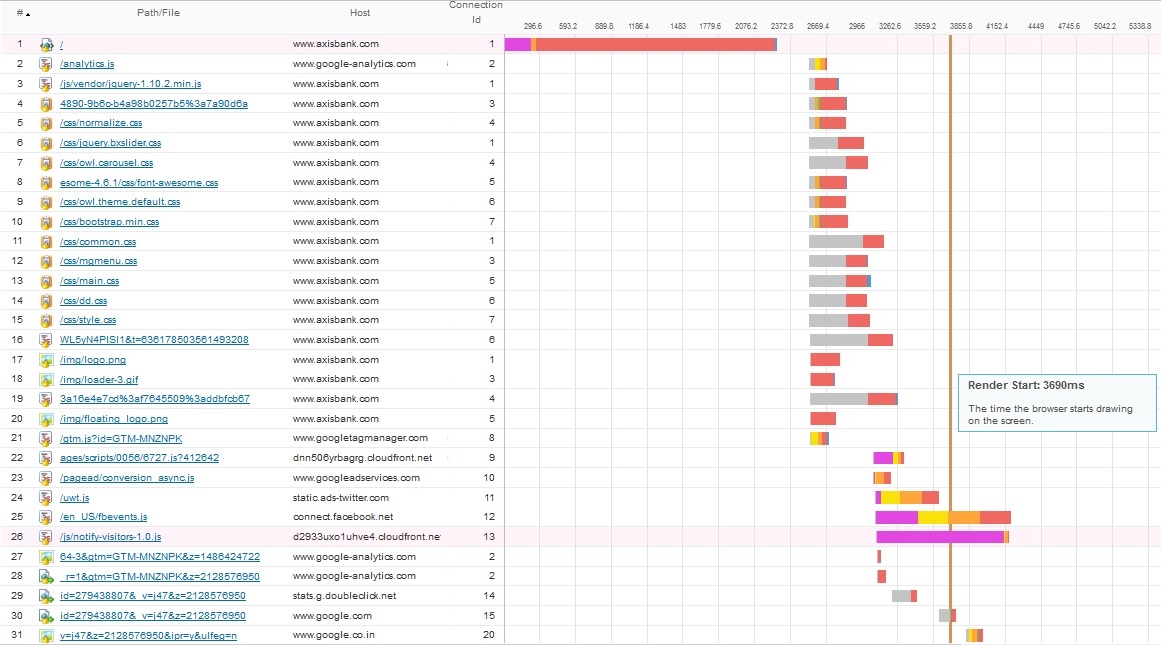Open id=279438807 link in row 29
The width and height of the screenshot is (1161, 645).
153,596
